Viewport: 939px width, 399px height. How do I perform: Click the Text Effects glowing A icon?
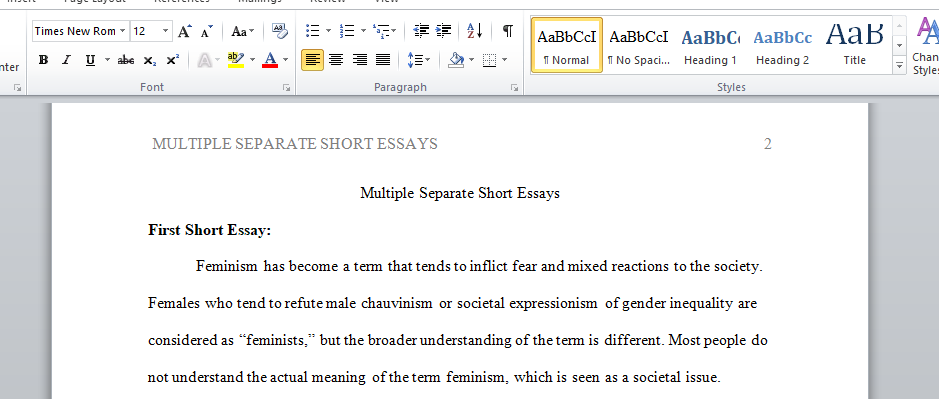[205, 60]
